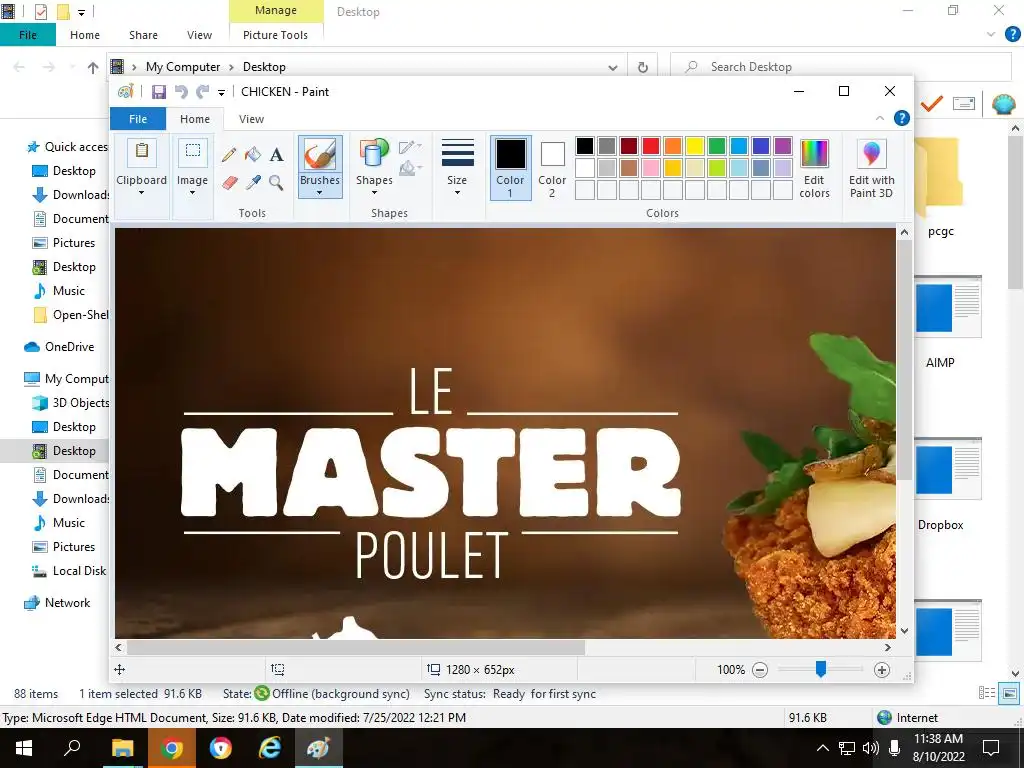The height and width of the screenshot is (768, 1024).
Task: Click My Computer in the address breadcrumb
Action: pyautogui.click(x=183, y=67)
